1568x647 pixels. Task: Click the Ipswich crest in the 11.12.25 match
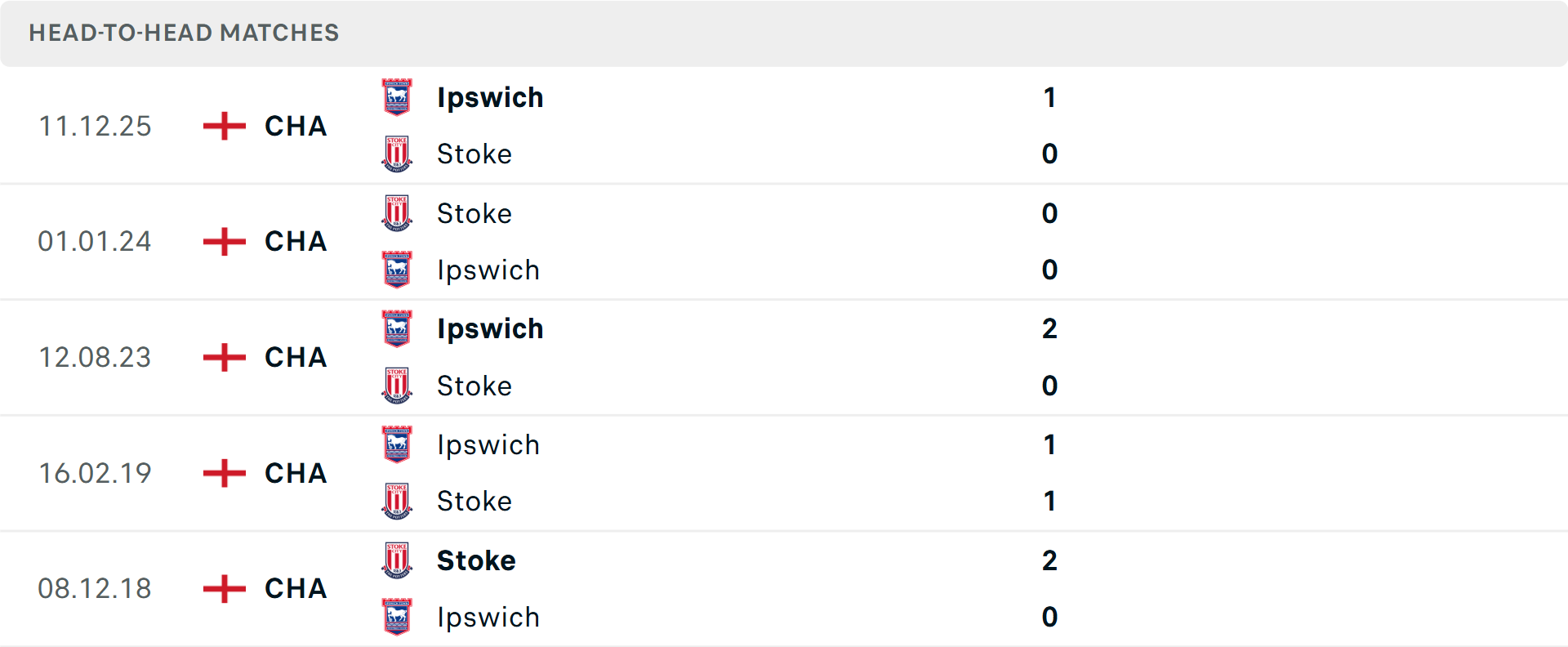(x=397, y=97)
